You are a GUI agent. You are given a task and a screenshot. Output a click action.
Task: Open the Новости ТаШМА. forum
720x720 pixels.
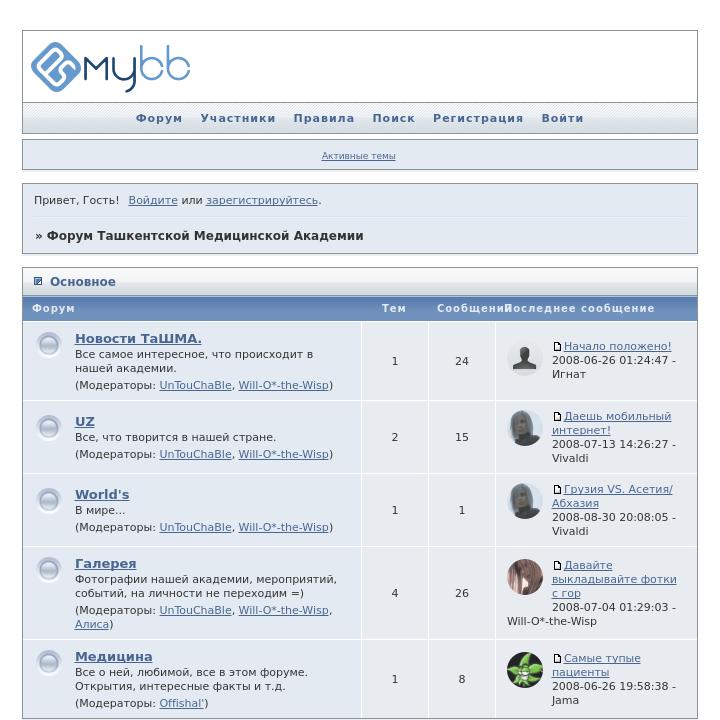[x=138, y=338]
